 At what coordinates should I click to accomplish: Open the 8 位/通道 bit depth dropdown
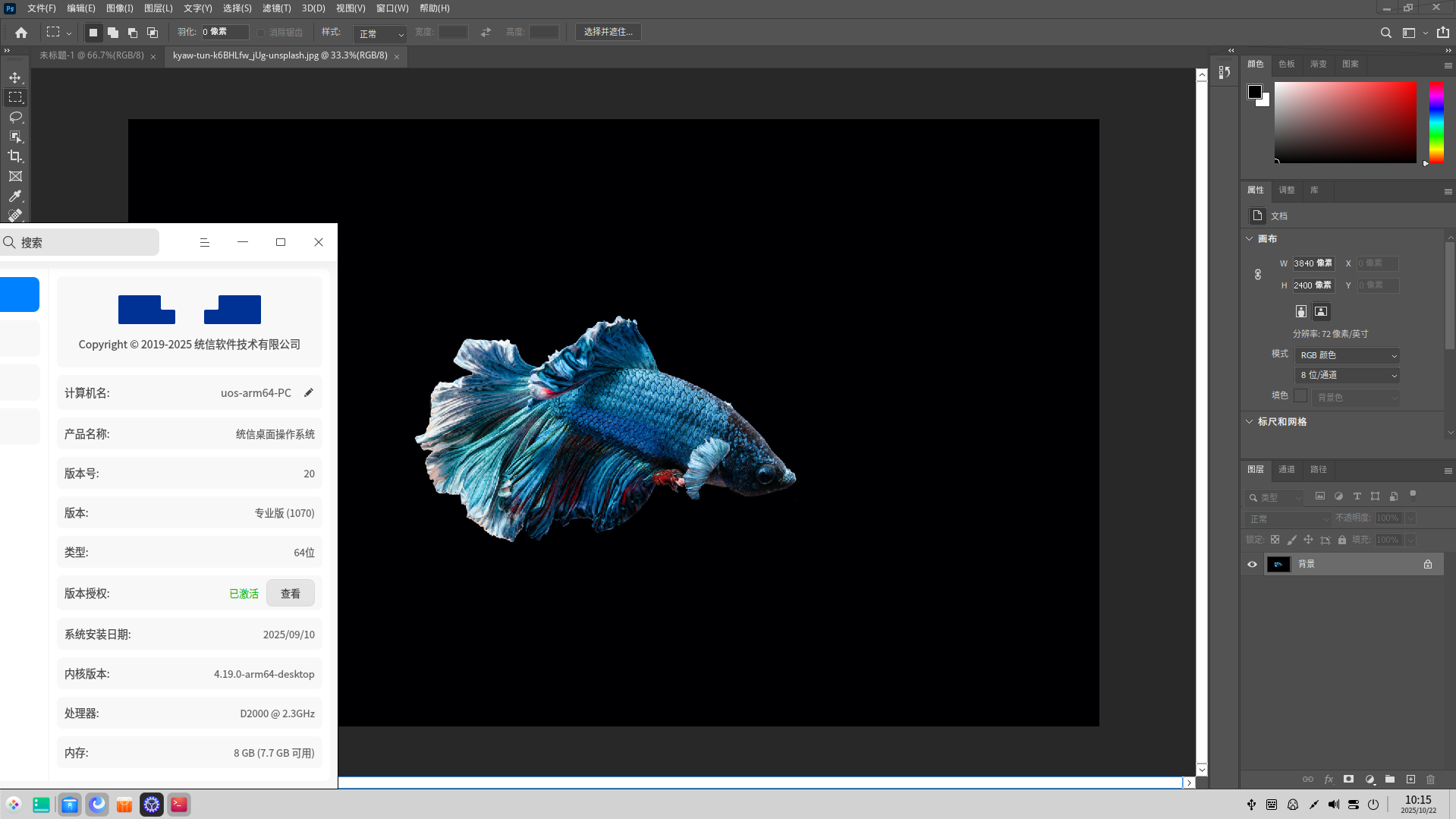pyautogui.click(x=1348, y=375)
